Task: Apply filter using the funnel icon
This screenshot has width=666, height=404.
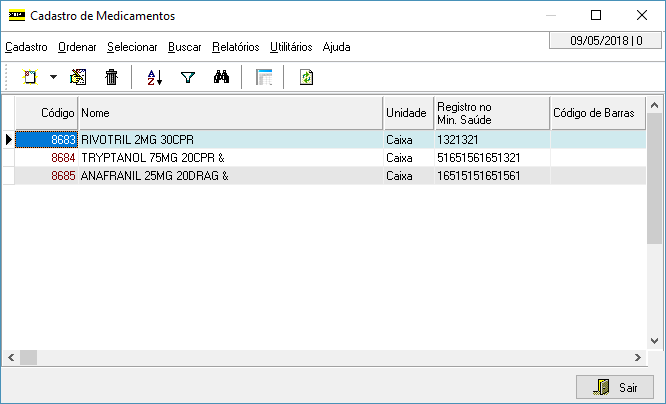Action: coord(188,77)
